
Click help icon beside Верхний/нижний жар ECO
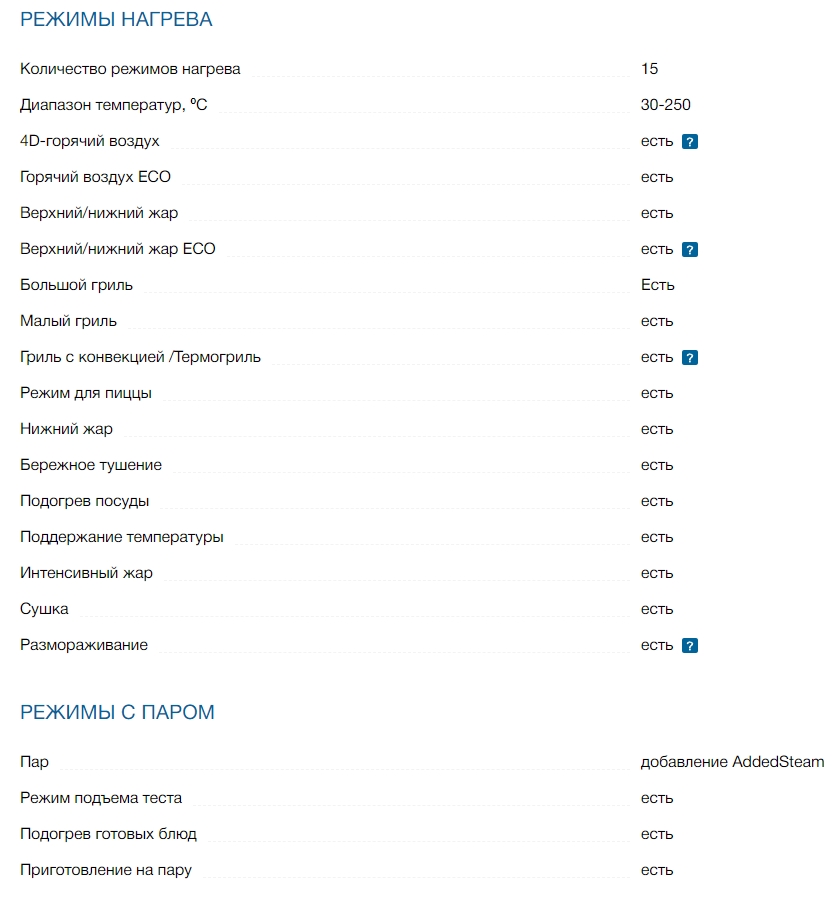pyautogui.click(x=689, y=250)
